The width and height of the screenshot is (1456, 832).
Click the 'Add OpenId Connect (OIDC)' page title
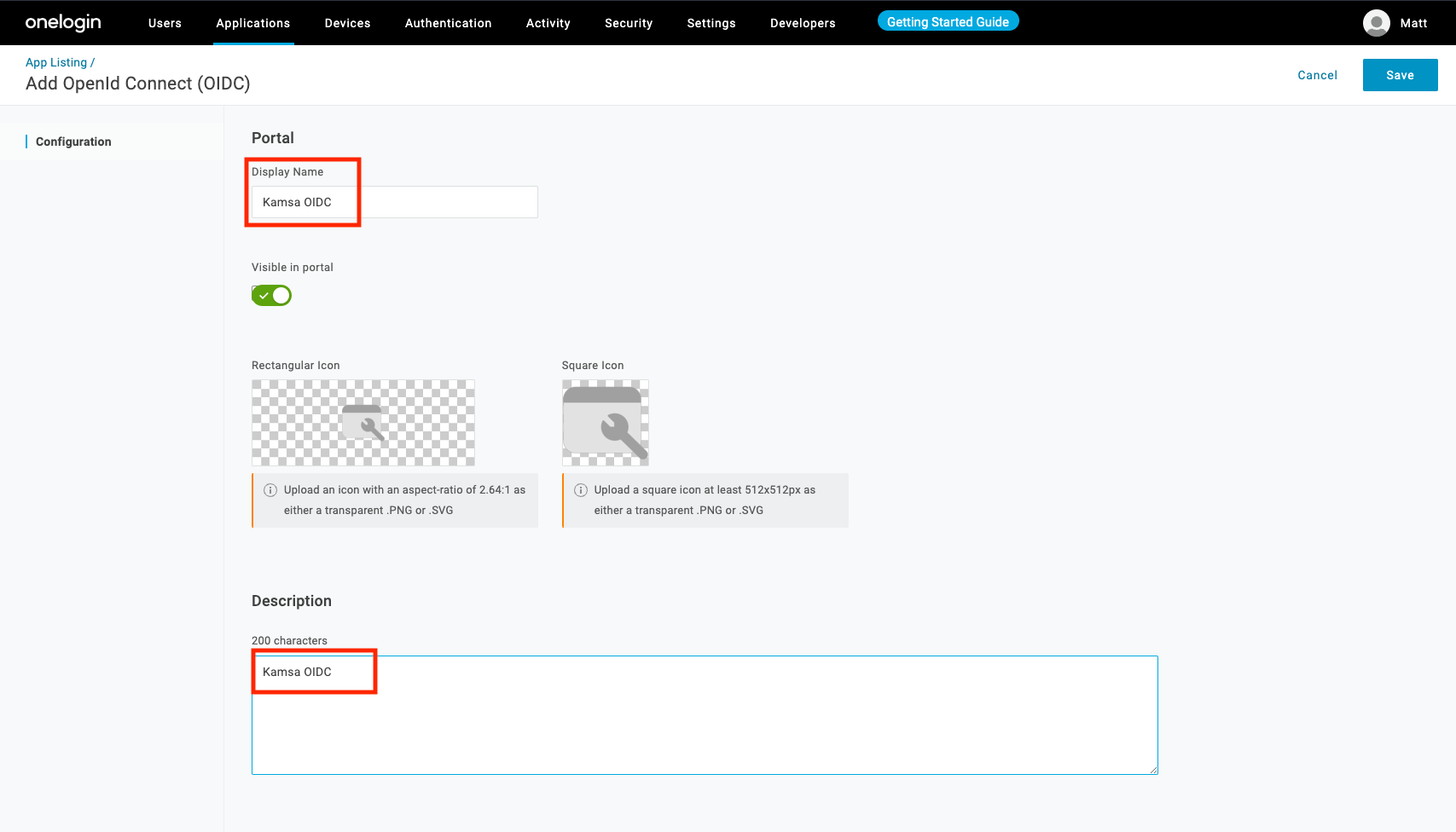138,84
